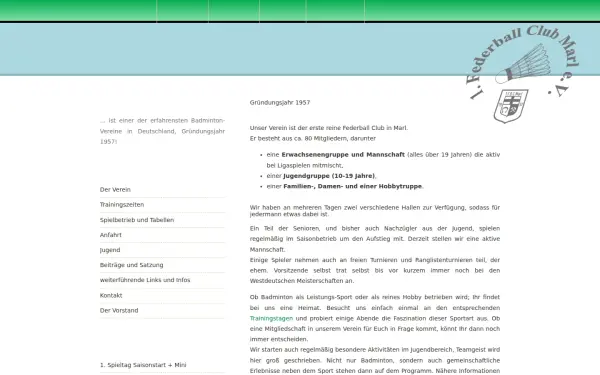Go to Trainingszeiten in the sidebar
Viewport: 600px width, 375px height.
tap(122, 205)
